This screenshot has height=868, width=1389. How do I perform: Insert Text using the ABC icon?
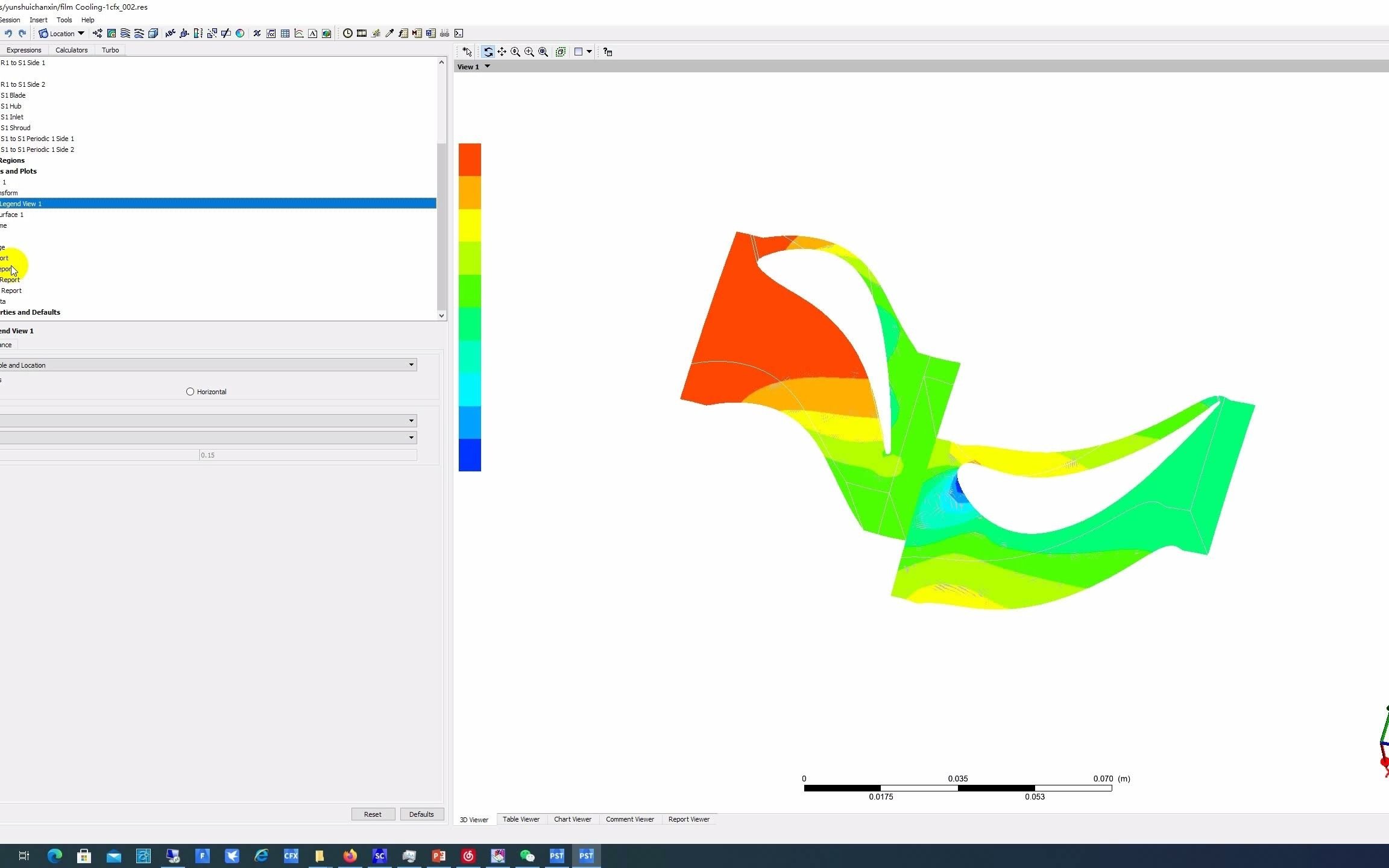[170, 34]
